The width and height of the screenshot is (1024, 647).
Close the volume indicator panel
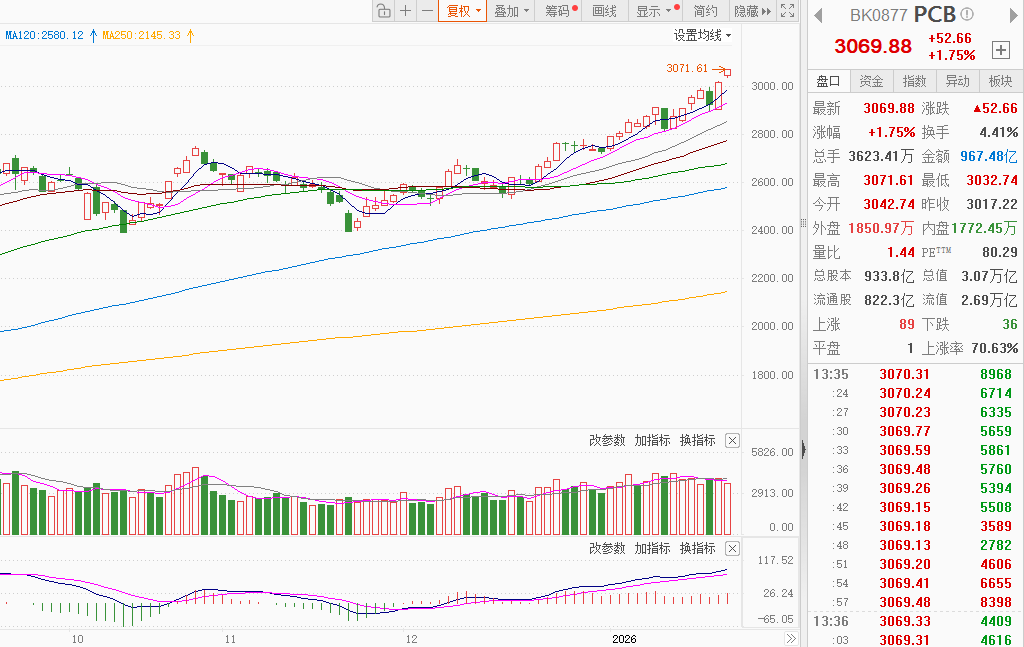[x=732, y=440]
